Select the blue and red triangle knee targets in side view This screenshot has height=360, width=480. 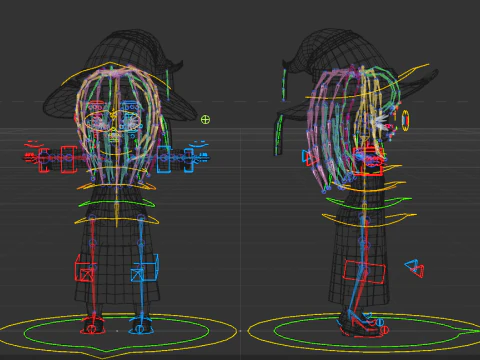point(414,268)
